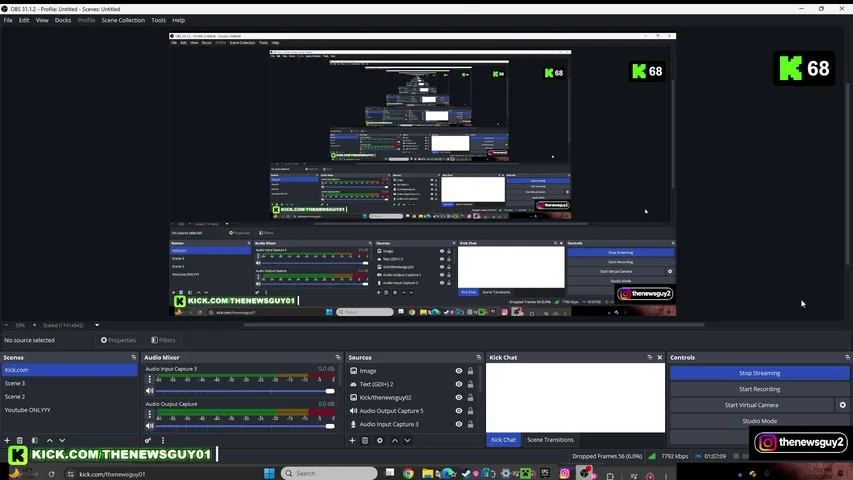
Task: Expand the preview scaling dropdown arrow
Action: [x=97, y=325]
